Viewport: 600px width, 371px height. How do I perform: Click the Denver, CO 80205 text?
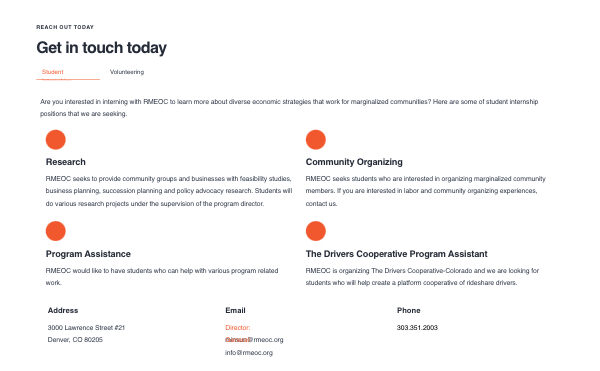[75, 340]
